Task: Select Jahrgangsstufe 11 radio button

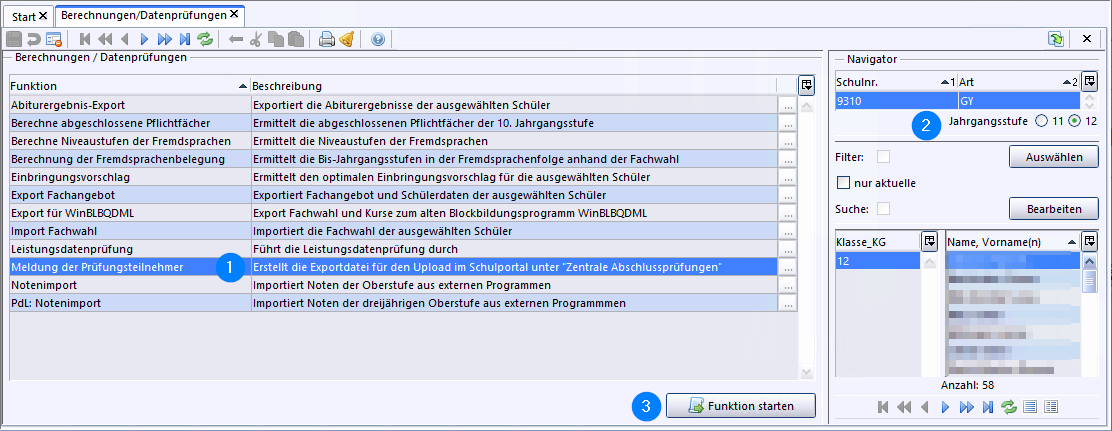Action: click(1041, 121)
